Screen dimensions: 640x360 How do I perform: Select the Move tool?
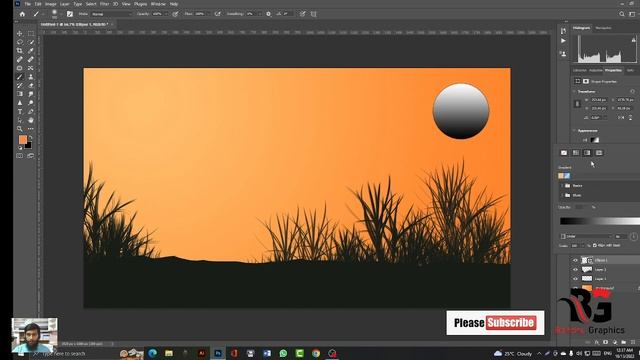click(20, 33)
